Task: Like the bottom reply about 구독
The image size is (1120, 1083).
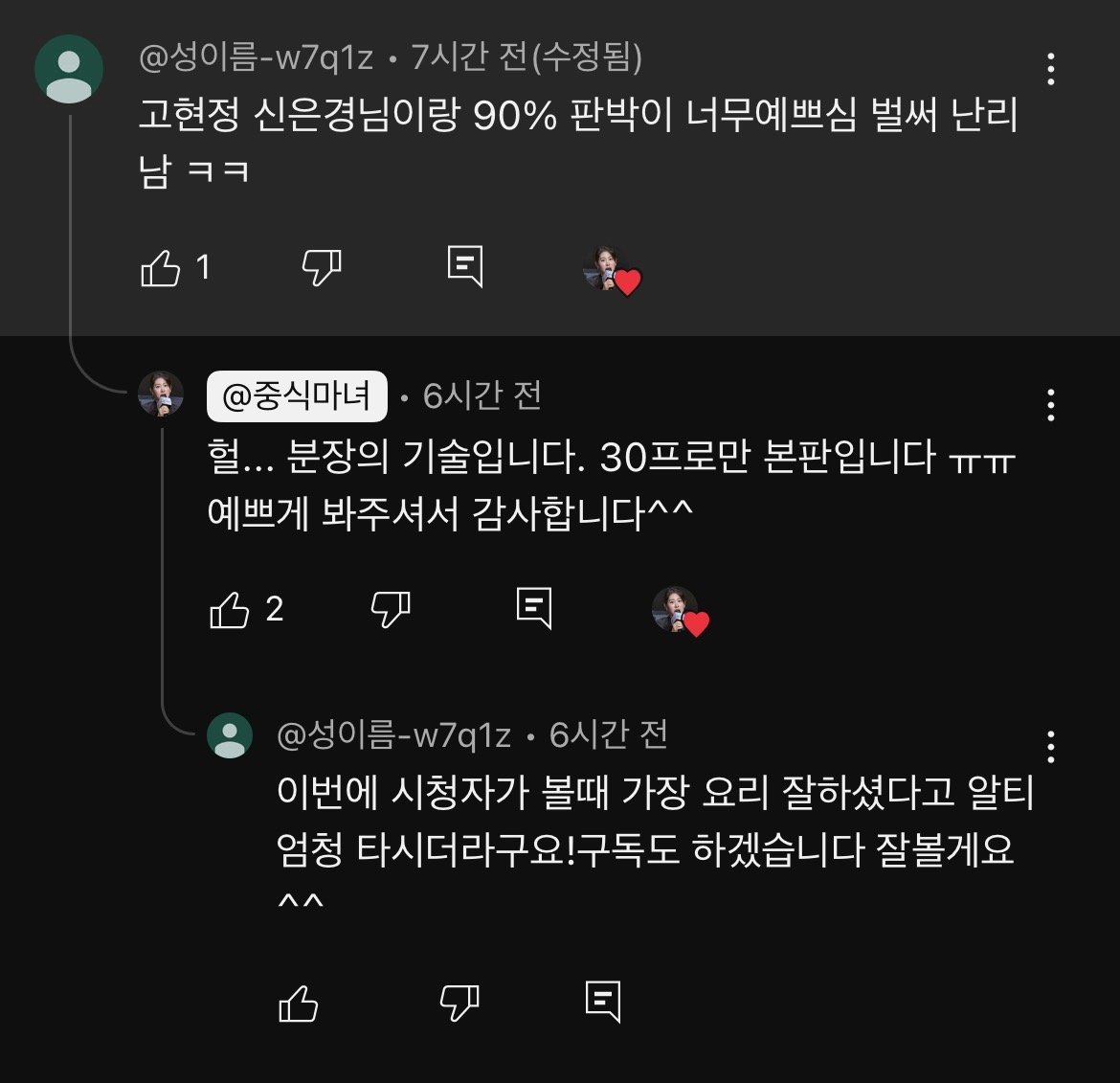Action: coord(298,1004)
